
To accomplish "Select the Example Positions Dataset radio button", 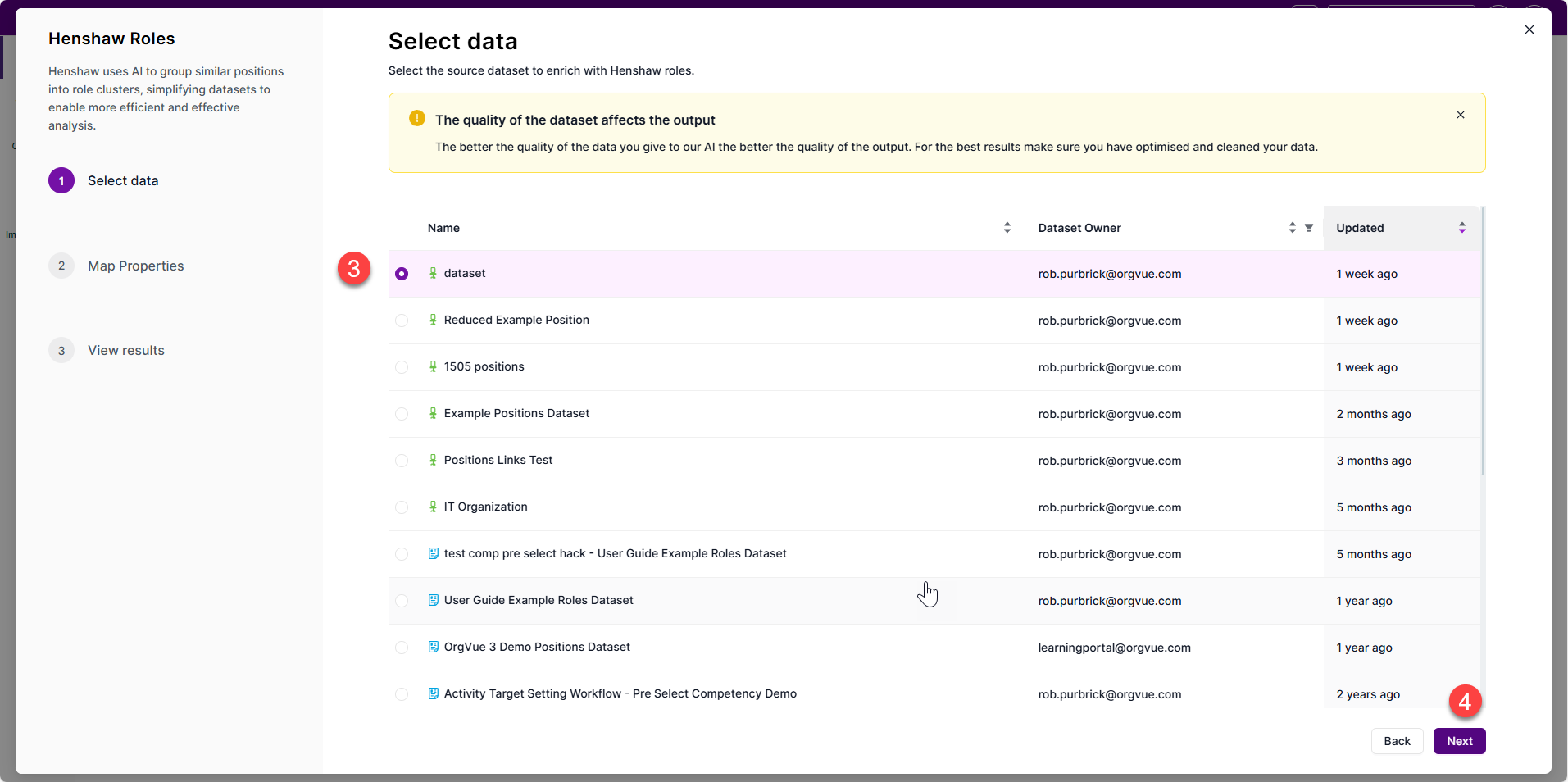I will click(402, 414).
